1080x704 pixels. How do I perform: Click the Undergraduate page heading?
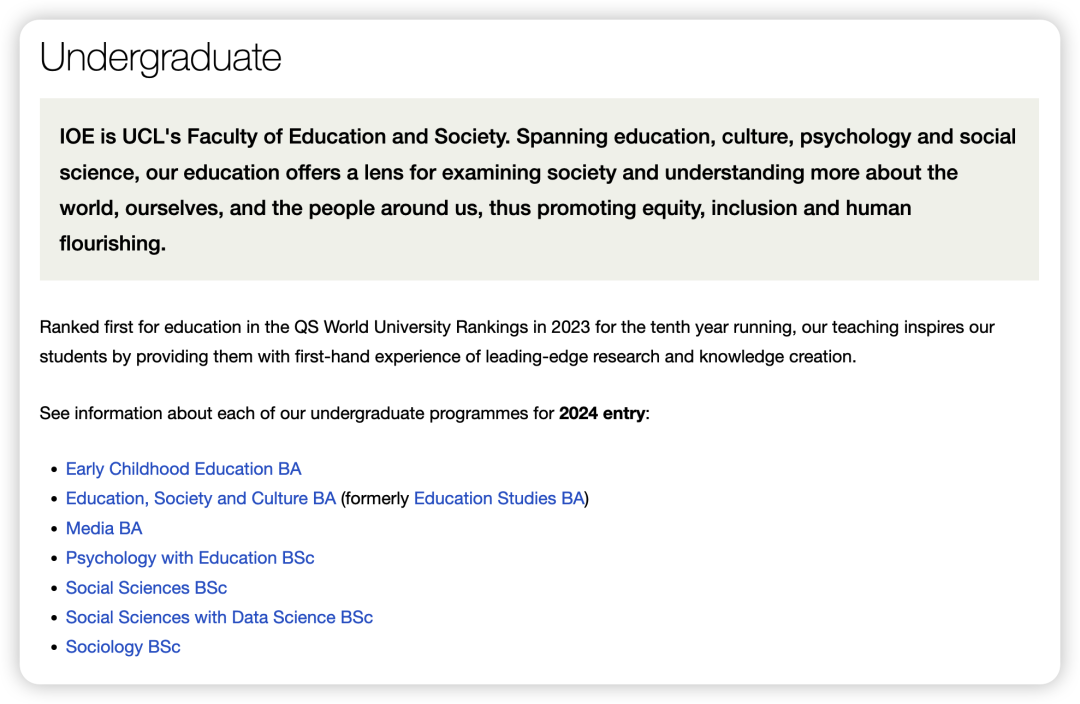(x=160, y=58)
